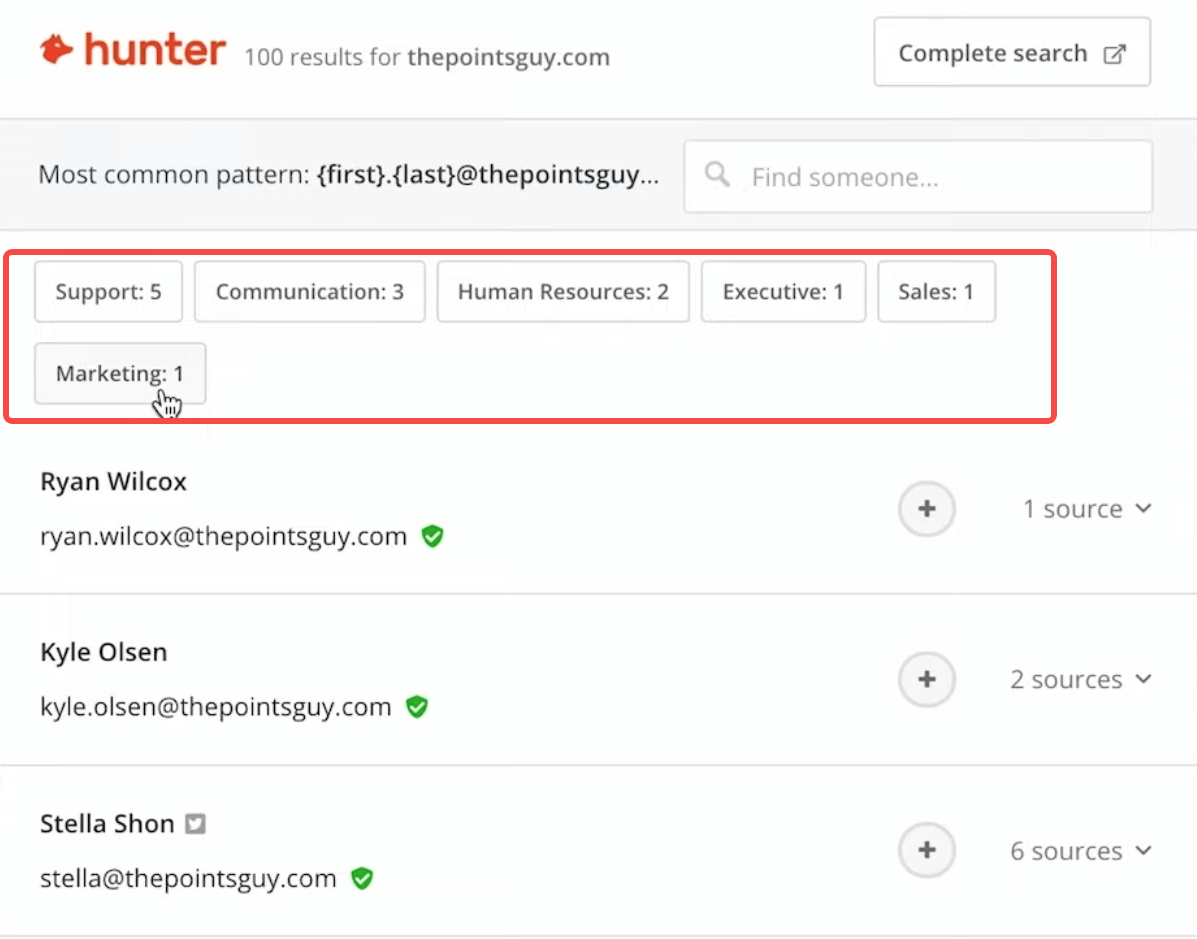Add Ryan Wilcox with plus icon
This screenshot has width=1197, height=939.
927,508
